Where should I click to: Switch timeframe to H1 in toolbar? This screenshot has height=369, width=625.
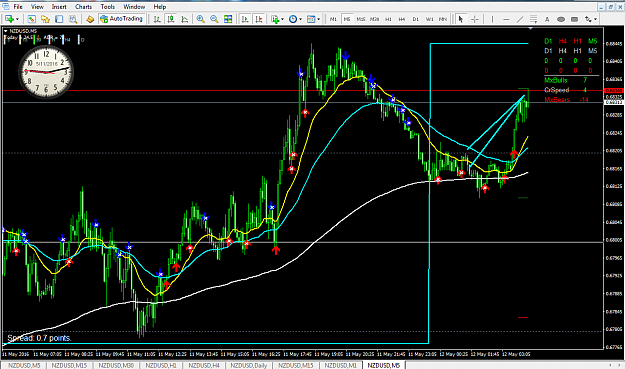click(388, 19)
